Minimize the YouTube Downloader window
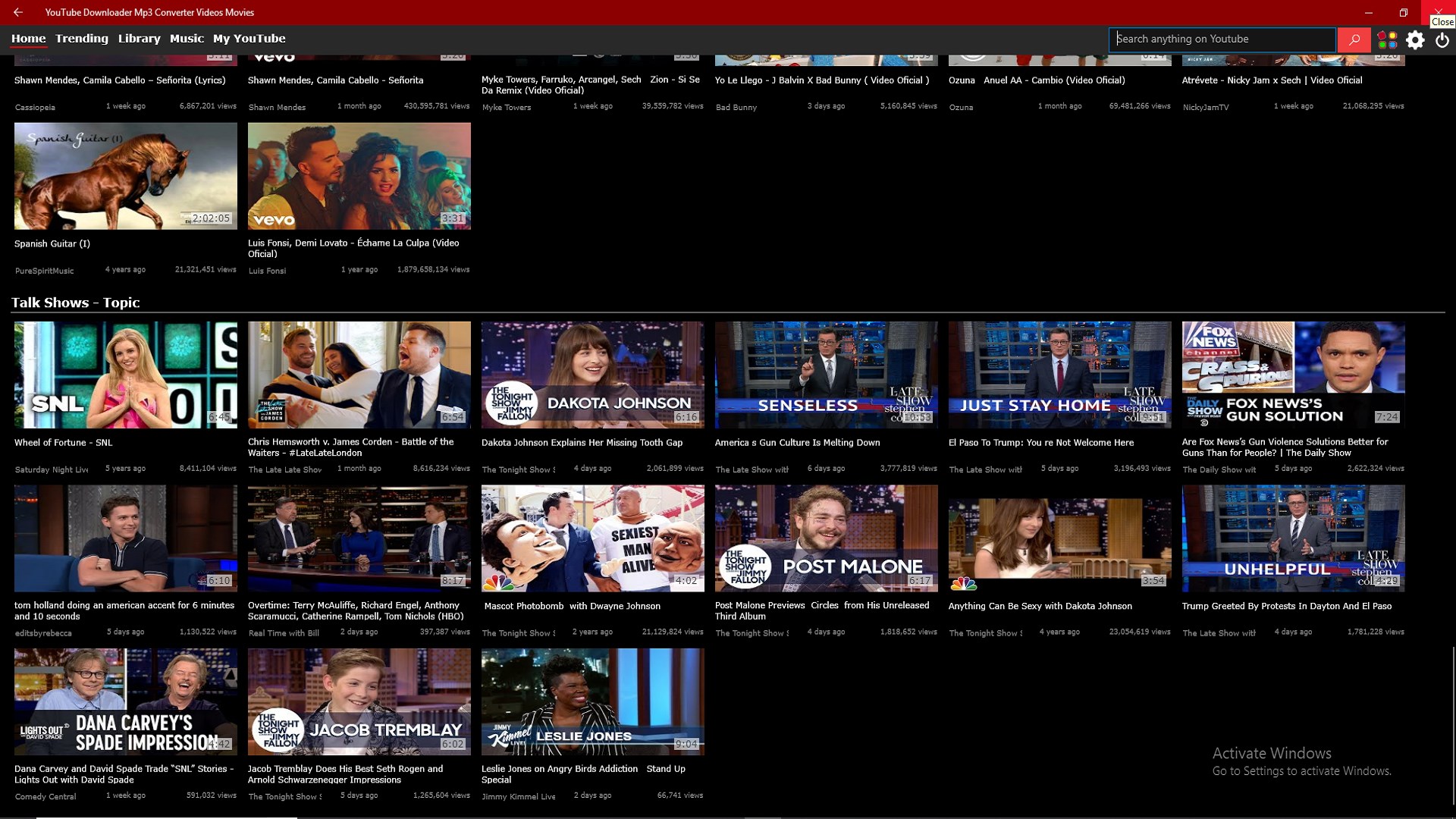The width and height of the screenshot is (1456, 819). (1368, 12)
